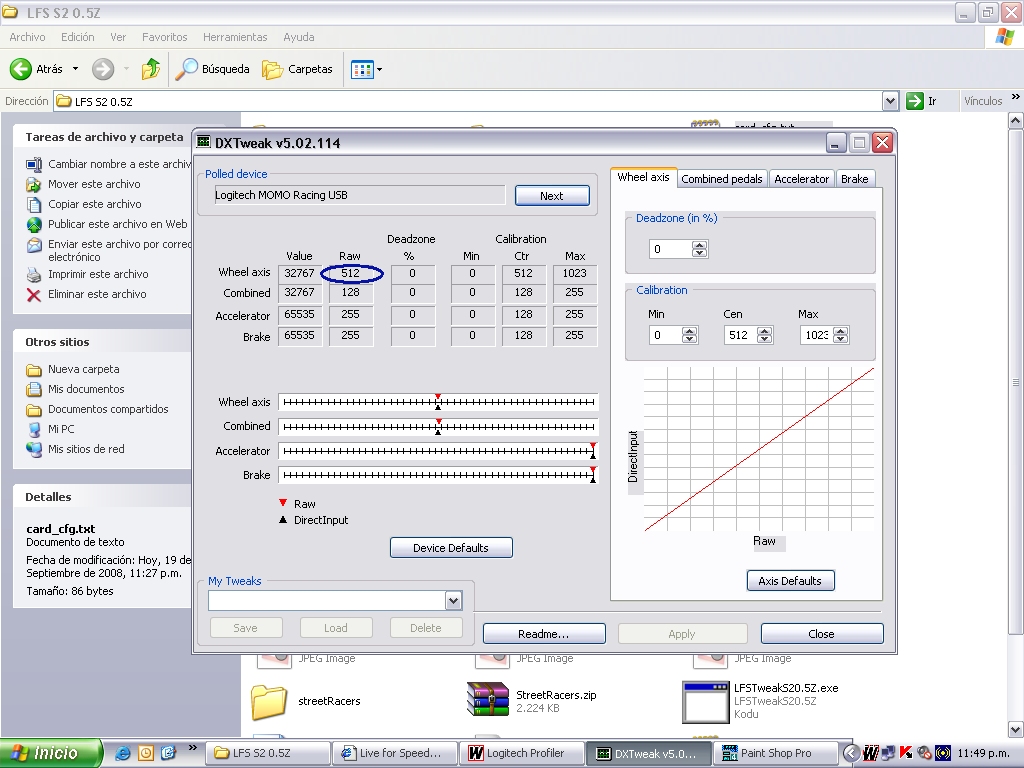Screen dimensions: 1024x768
Task: Click Explorer vertical scrollbar down arrow
Action: (1016, 729)
